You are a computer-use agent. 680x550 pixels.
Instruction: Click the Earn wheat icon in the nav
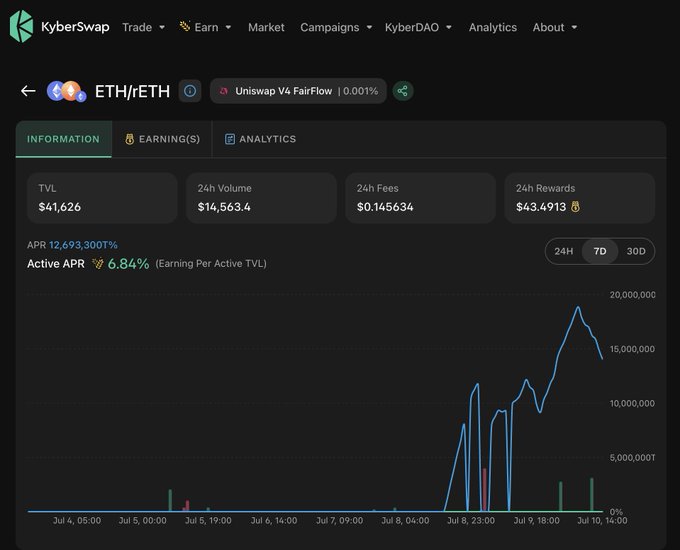184,26
